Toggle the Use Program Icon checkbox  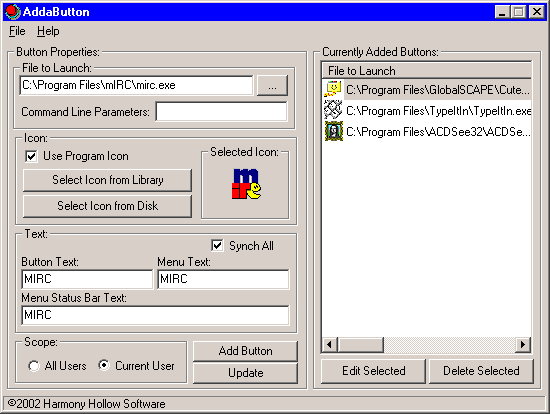tap(31, 156)
